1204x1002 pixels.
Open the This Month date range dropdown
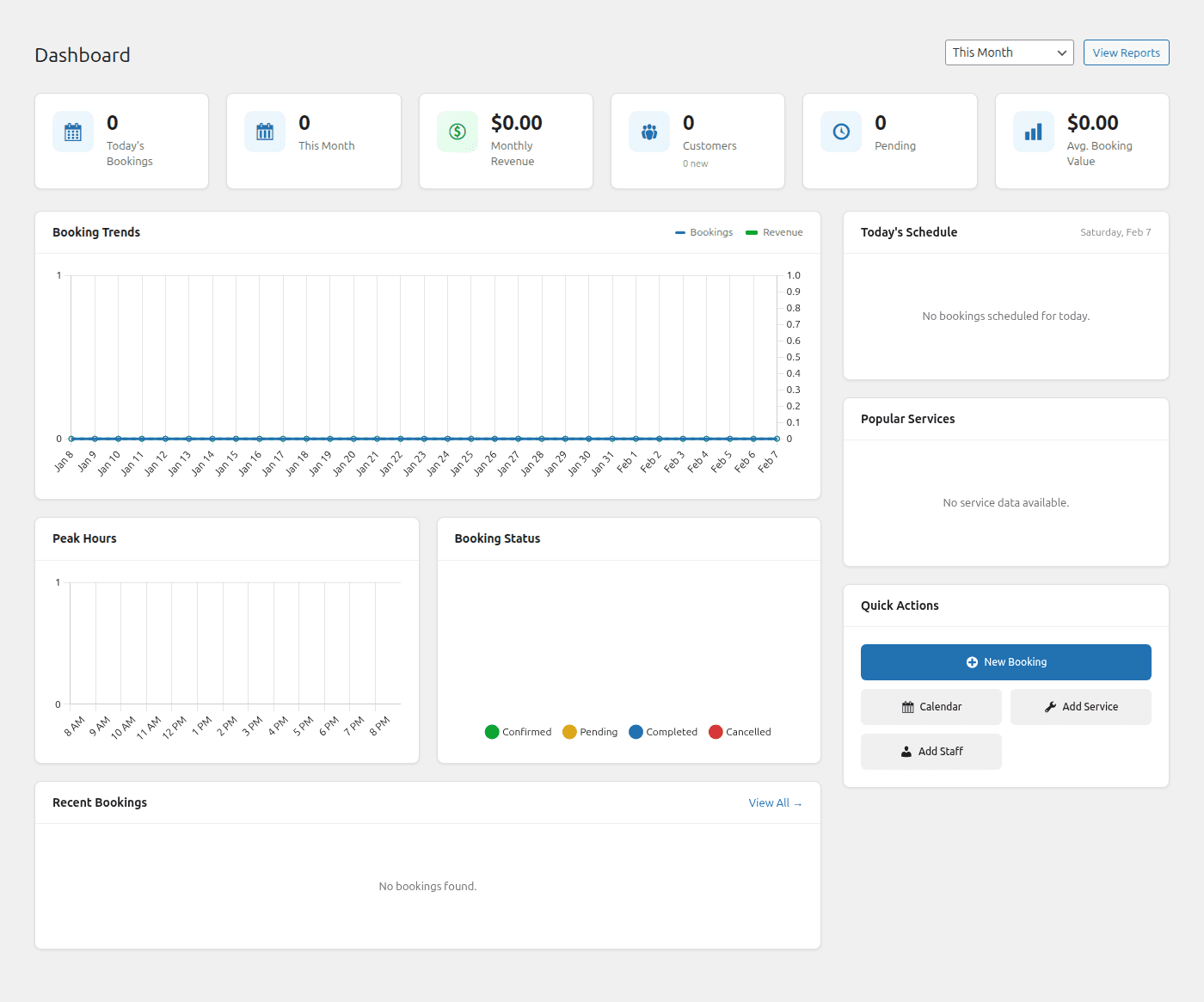click(1008, 52)
